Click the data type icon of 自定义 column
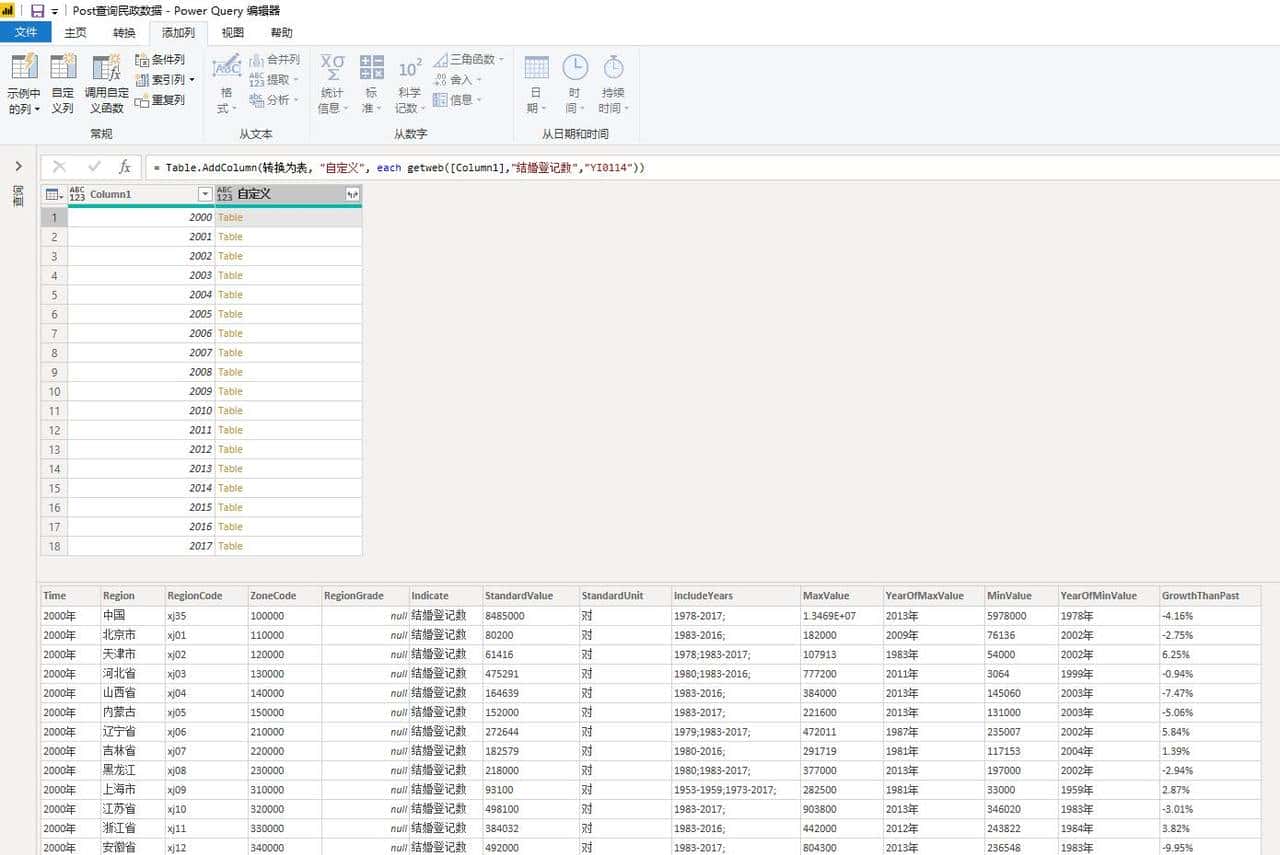 click(224, 194)
